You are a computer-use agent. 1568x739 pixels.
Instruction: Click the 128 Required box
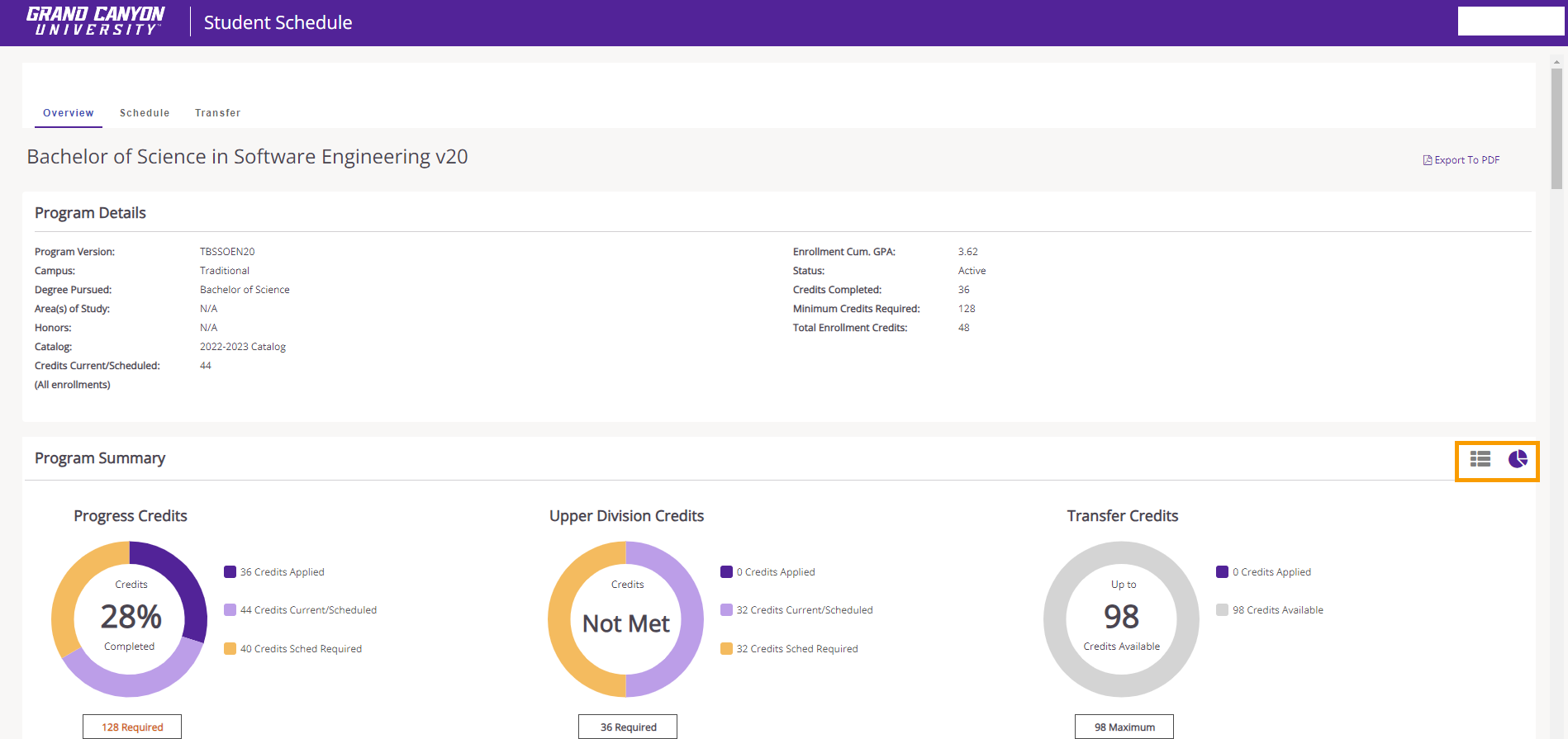click(x=132, y=727)
